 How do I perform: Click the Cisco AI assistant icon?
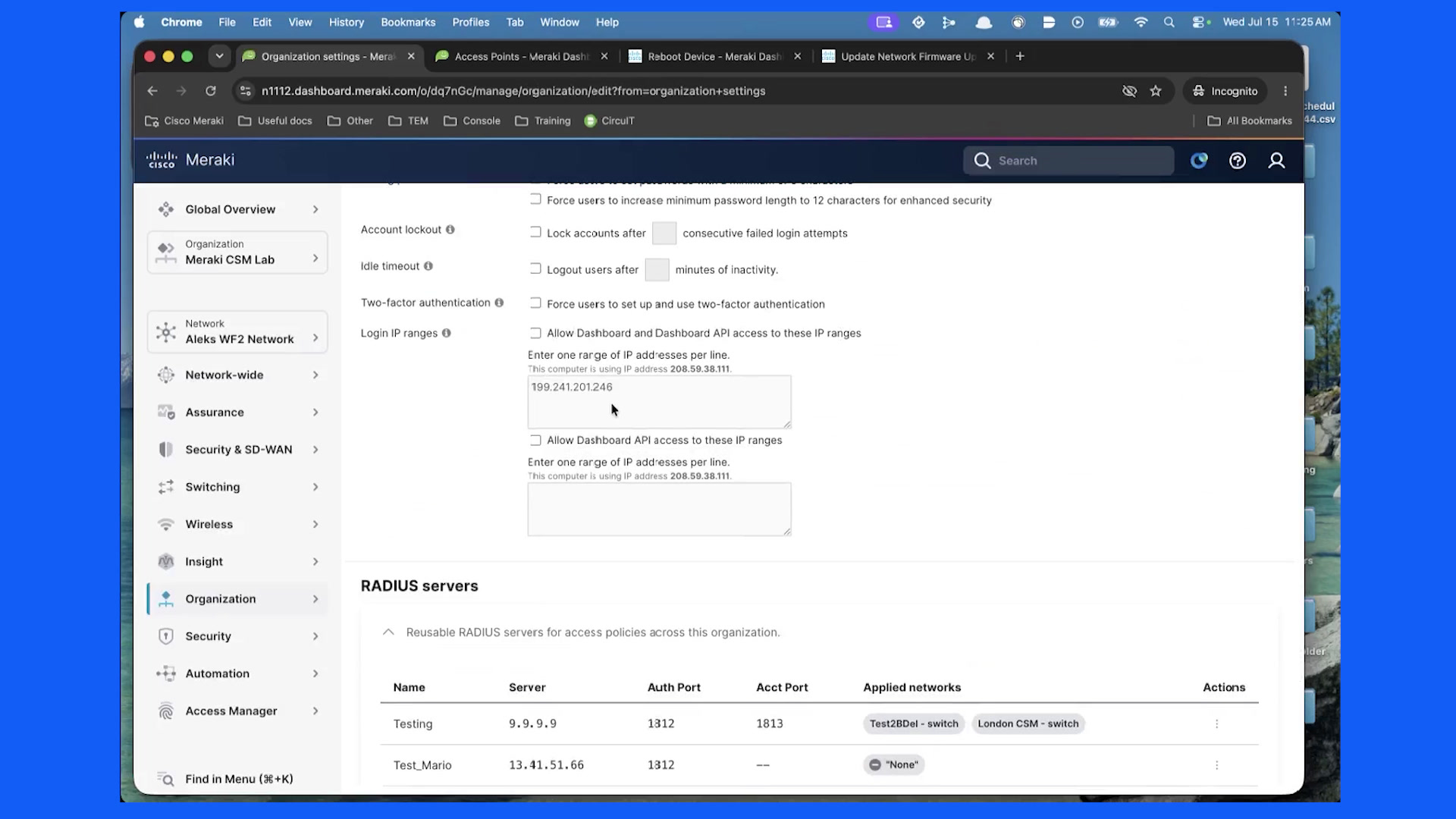(x=1199, y=161)
